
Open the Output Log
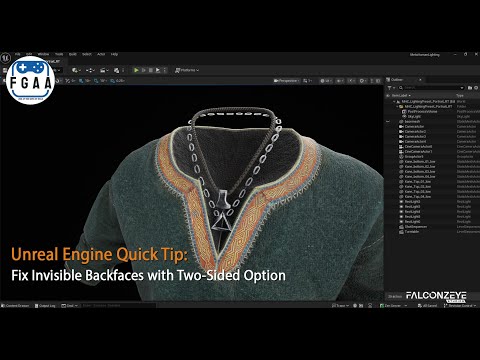45,305
